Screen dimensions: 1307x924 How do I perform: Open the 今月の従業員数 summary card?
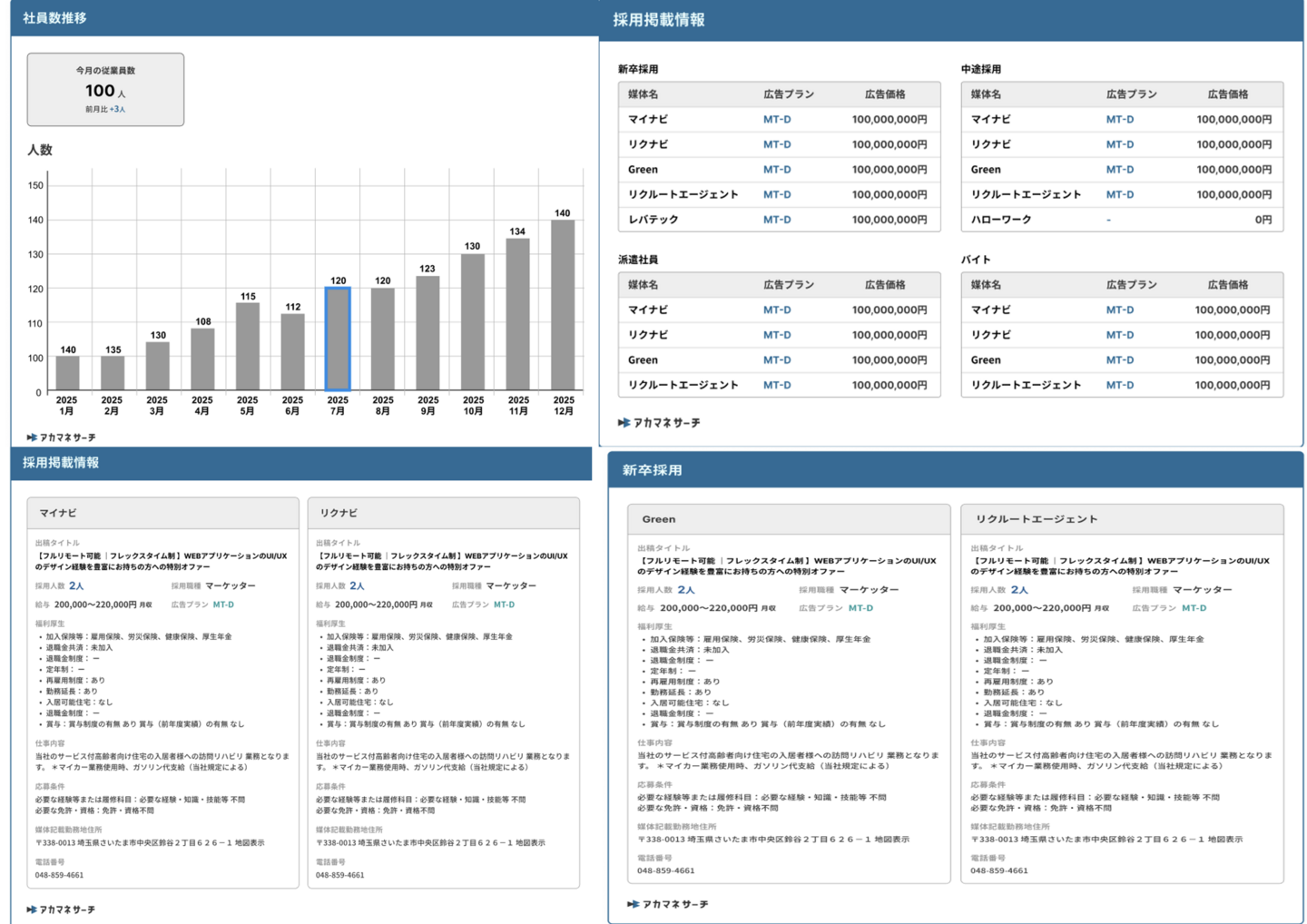[x=105, y=89]
